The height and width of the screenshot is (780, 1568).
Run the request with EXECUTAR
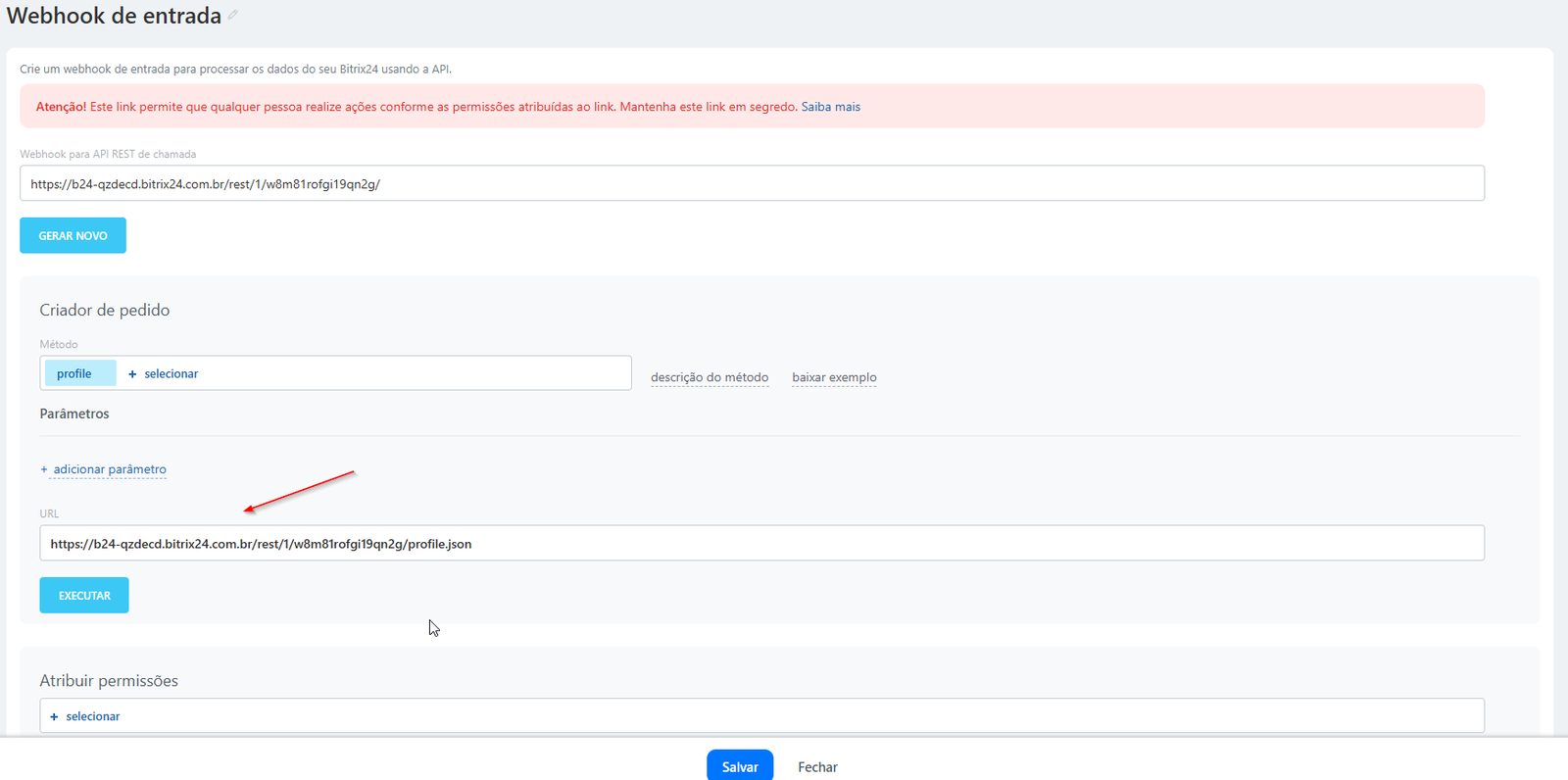pyautogui.click(x=84, y=595)
